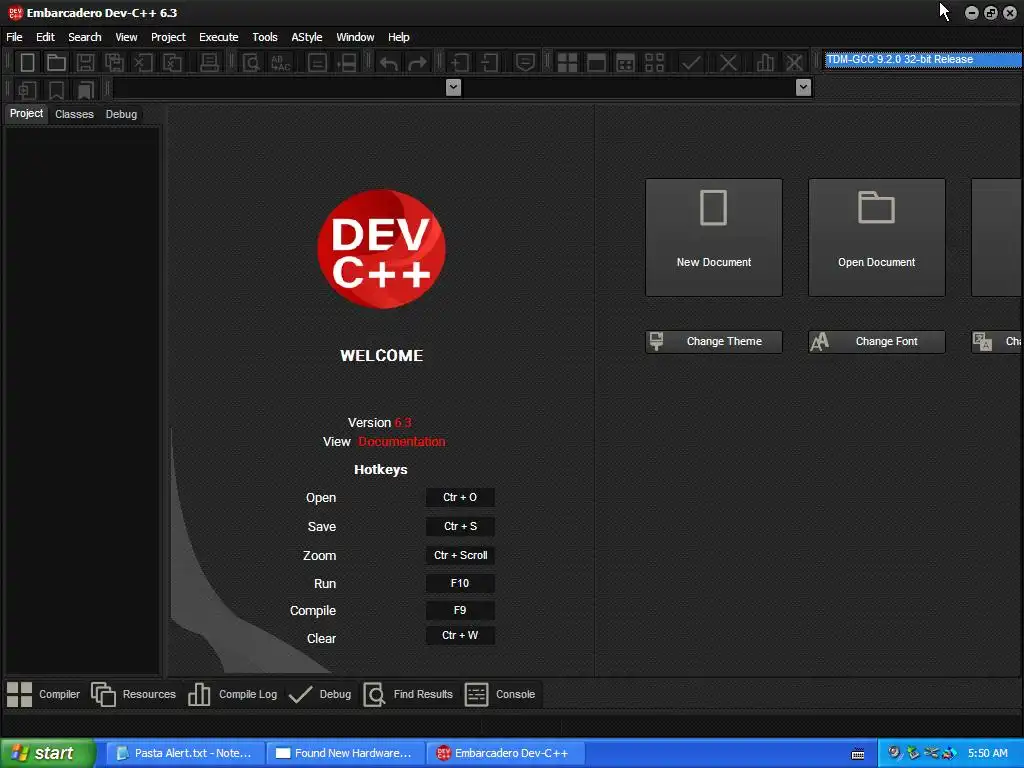This screenshot has width=1024, height=768.
Task: Click the Undo arrow toolbar icon
Action: pos(389,63)
